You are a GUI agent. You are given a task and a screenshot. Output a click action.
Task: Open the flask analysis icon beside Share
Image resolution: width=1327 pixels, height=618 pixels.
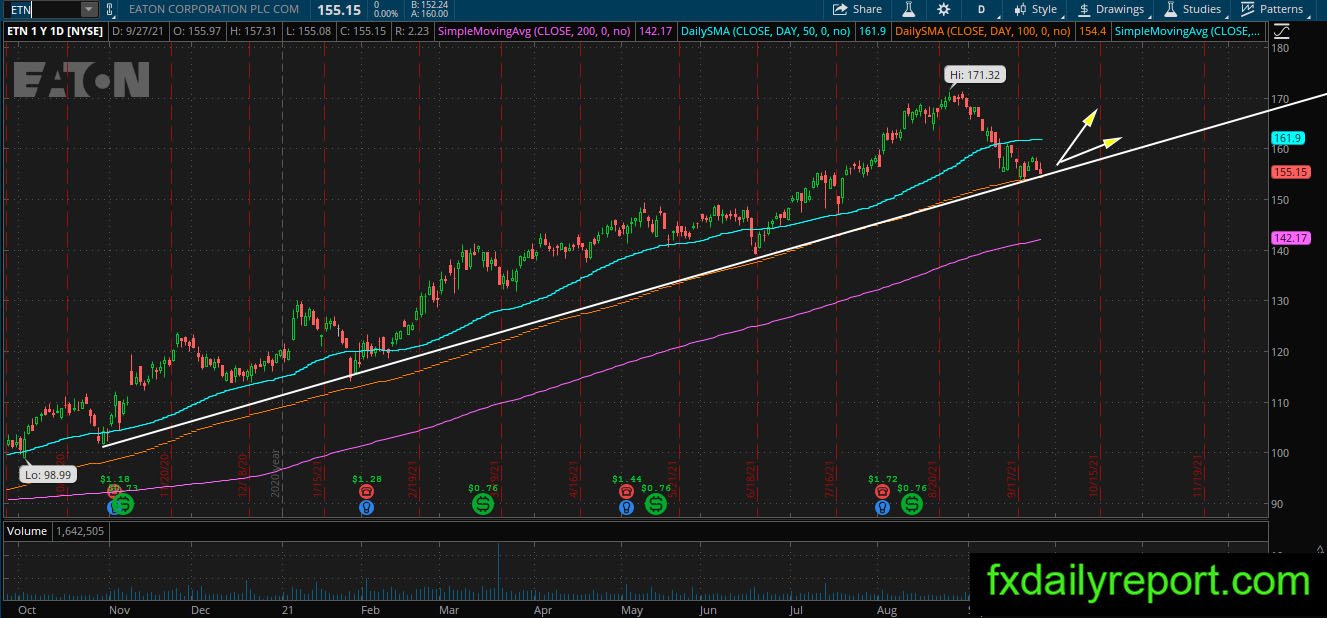tap(909, 9)
